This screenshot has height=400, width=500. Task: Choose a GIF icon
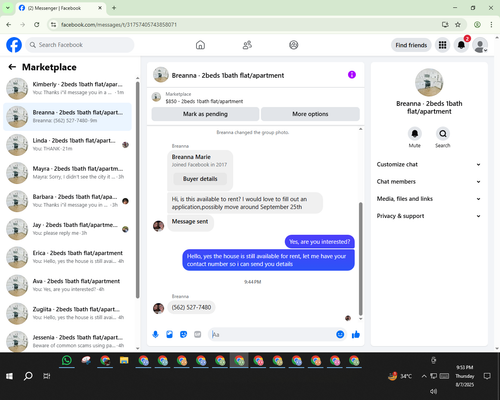[x=198, y=334]
